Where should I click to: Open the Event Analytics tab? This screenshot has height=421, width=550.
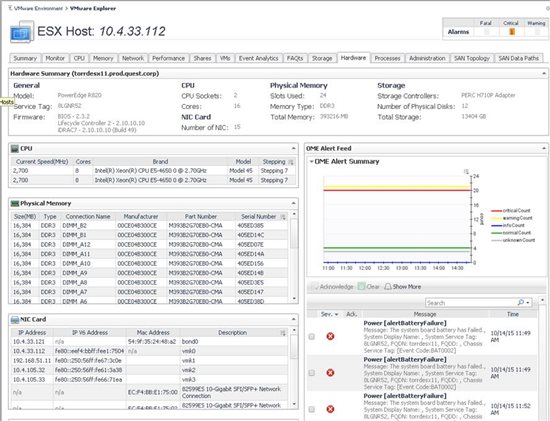click(x=259, y=58)
